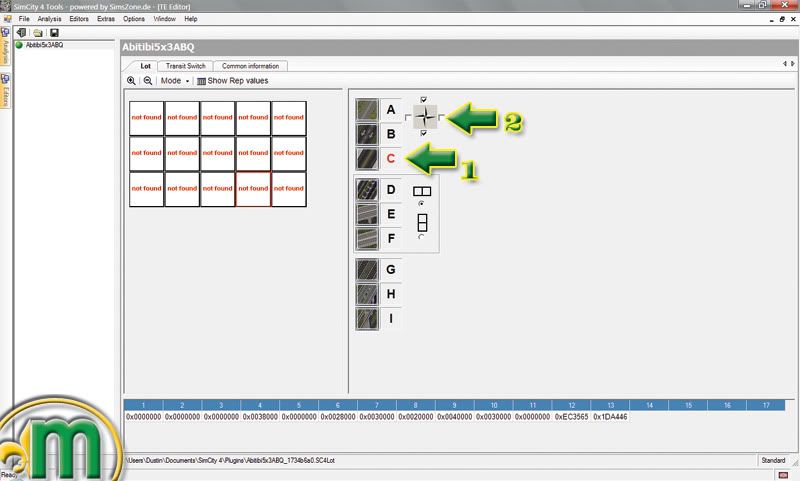Click the save floppy disk icon
The width and height of the screenshot is (800, 481).
[x=54, y=33]
